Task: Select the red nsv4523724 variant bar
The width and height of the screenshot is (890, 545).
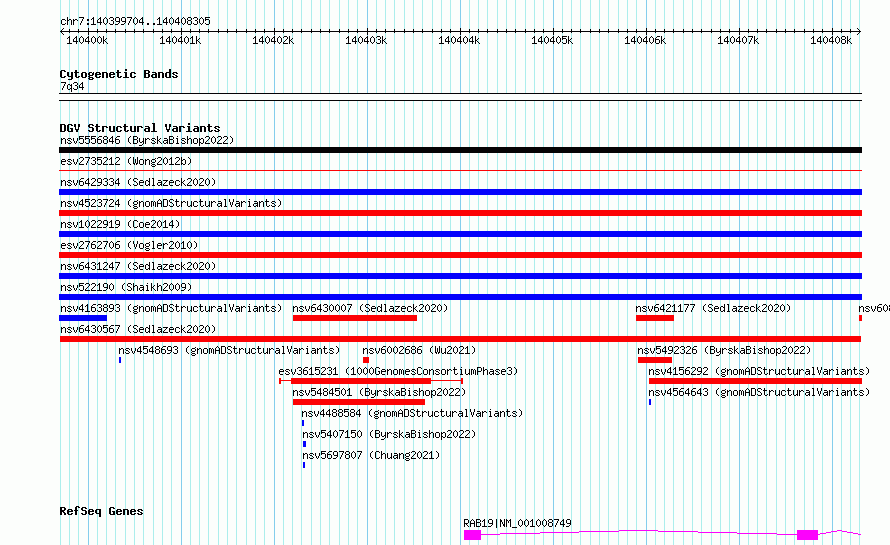Action: [460, 213]
